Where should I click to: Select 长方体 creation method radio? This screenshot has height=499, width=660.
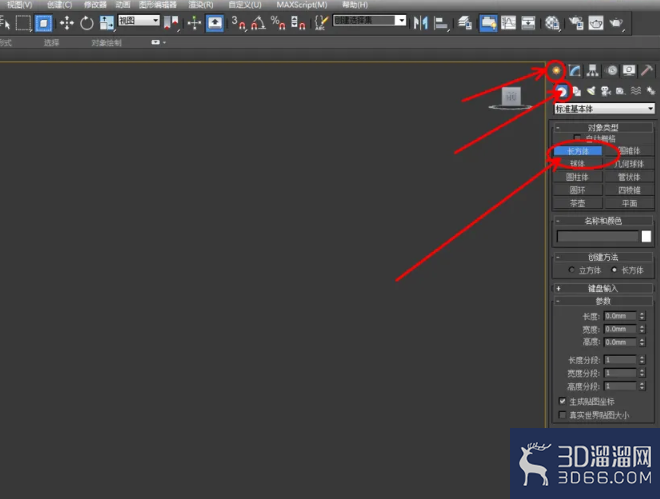pyautogui.click(x=614, y=270)
